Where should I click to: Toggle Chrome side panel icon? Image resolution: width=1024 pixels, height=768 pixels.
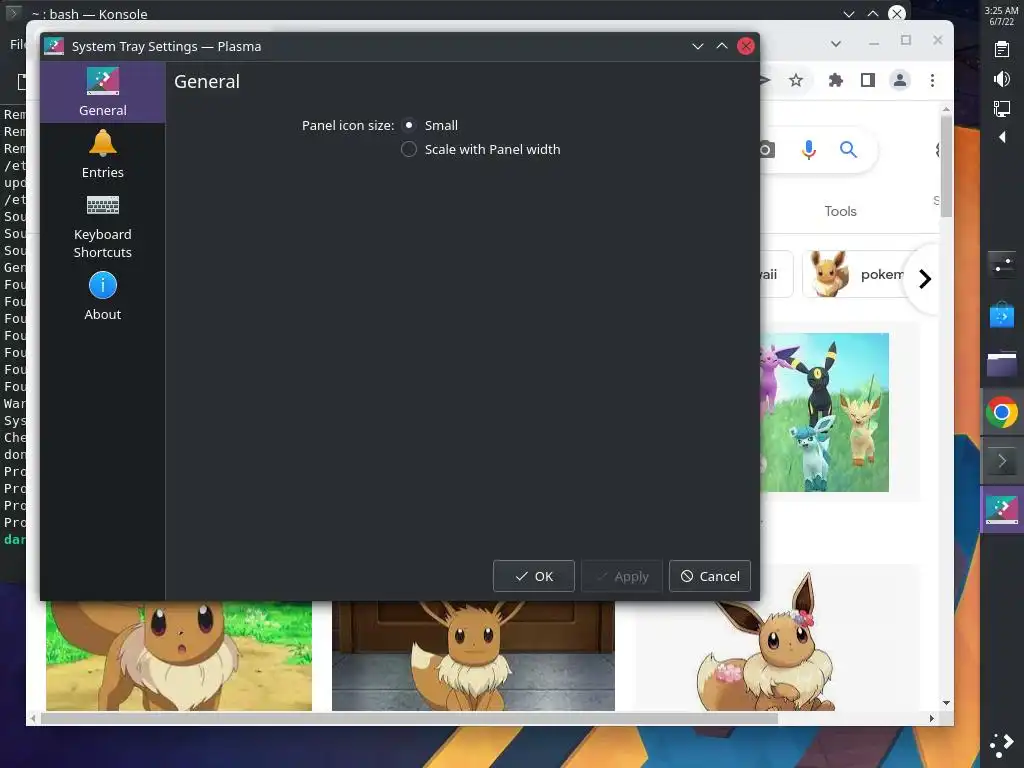tap(867, 80)
